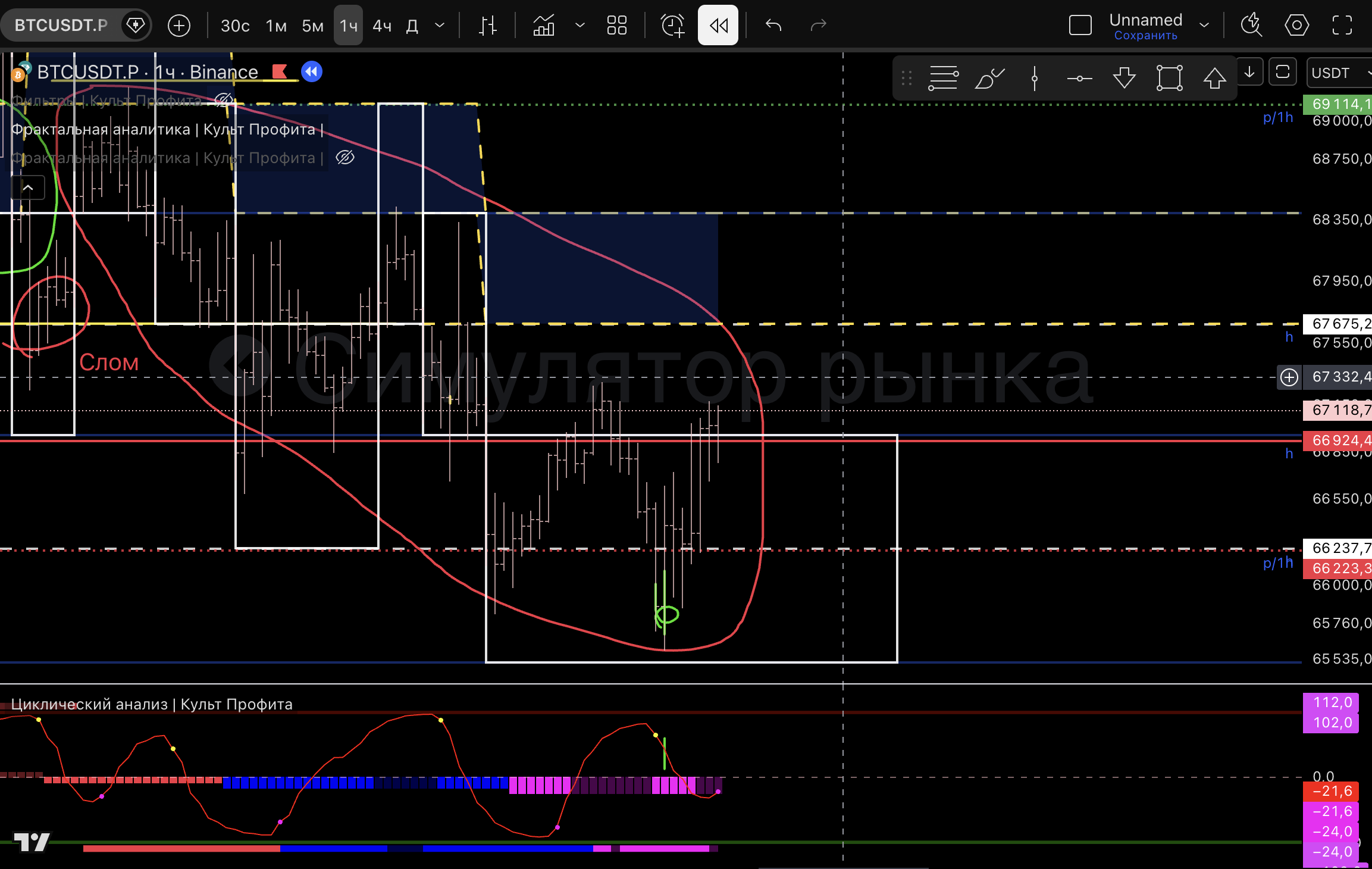Viewport: 1372px width, 869px height.
Task: Click the plus at 67 332,4 price
Action: [x=1289, y=377]
